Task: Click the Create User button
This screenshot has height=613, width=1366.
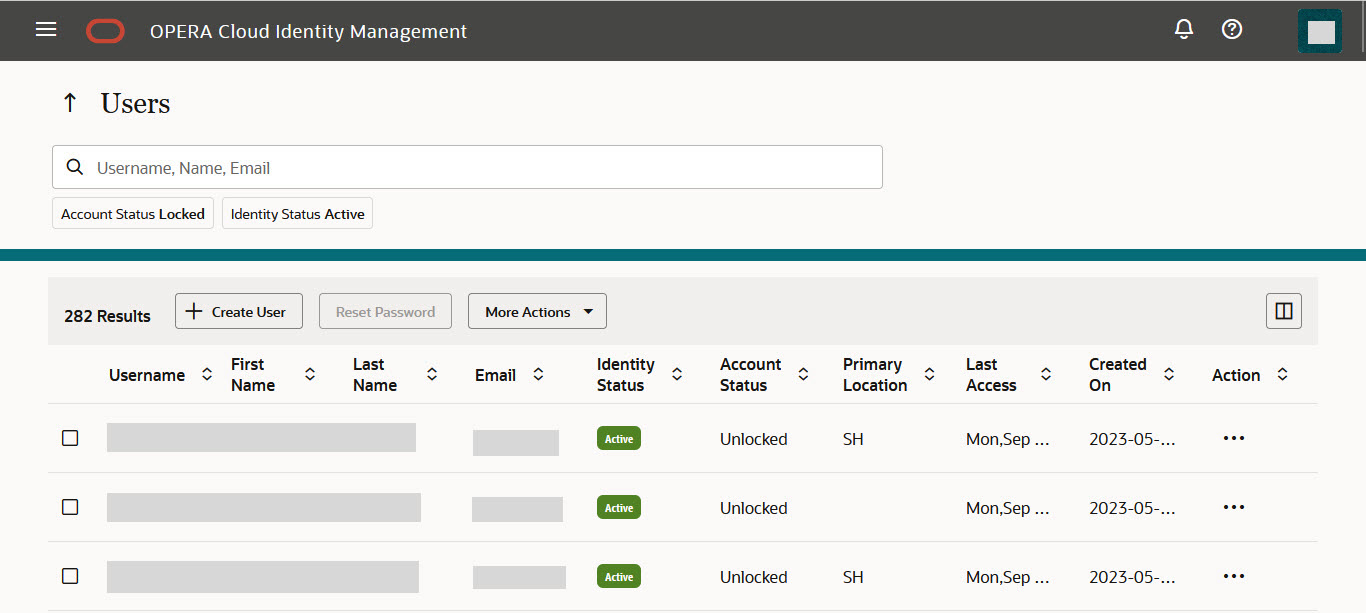Action: pos(238,310)
